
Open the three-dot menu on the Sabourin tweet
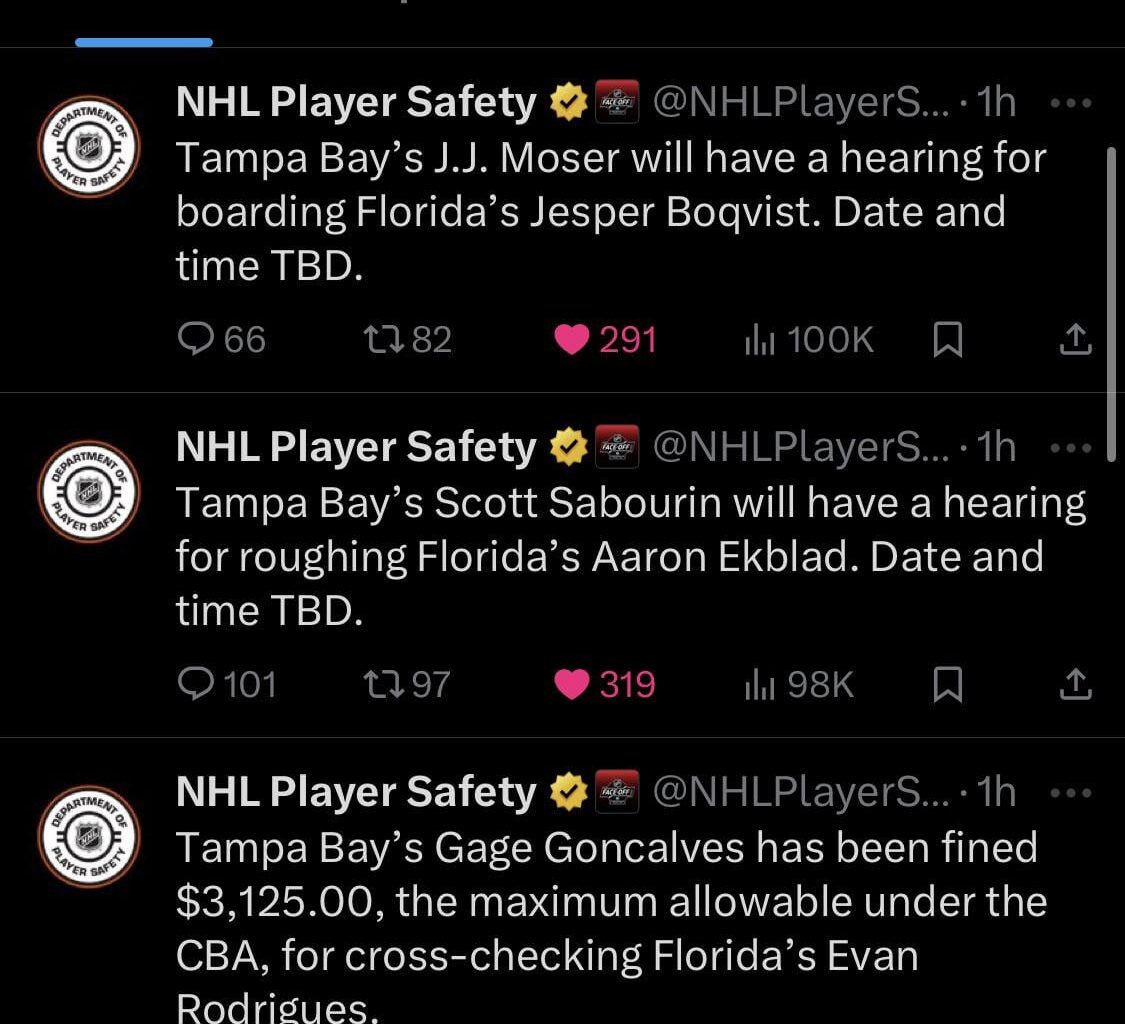coord(1072,446)
